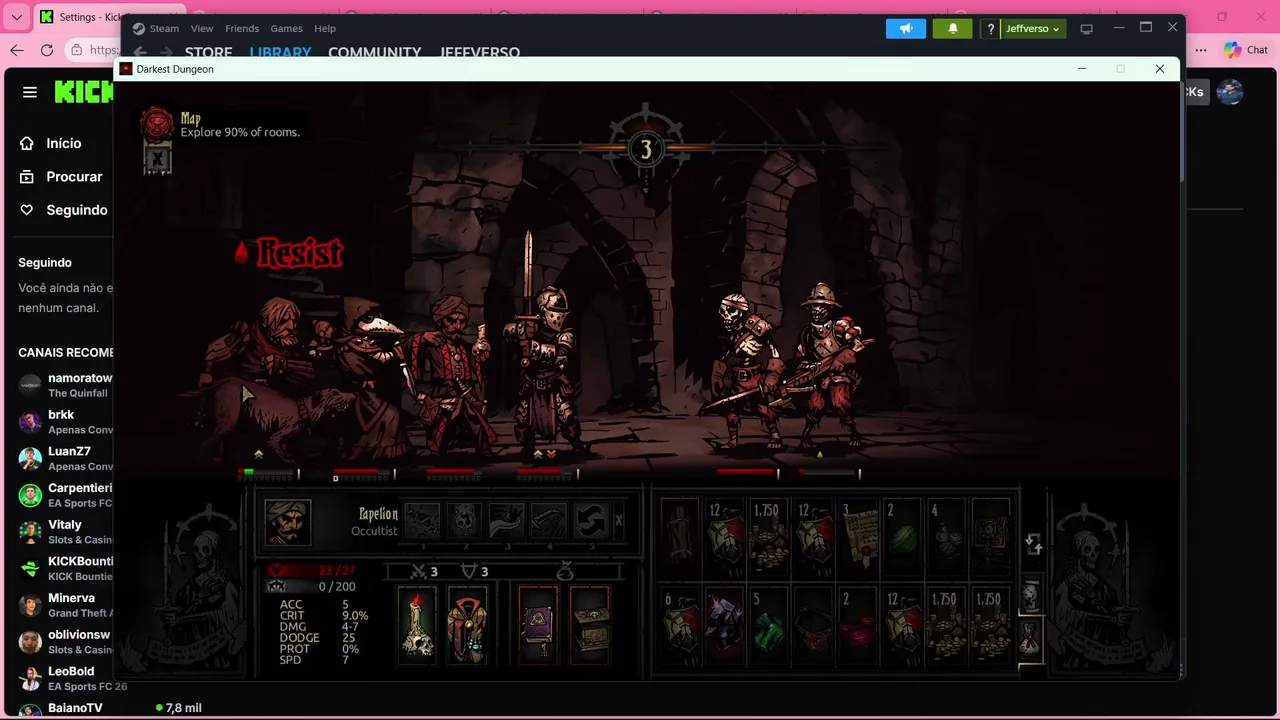Viewport: 1280px width, 720px height.
Task: Click the round counter showing 3
Action: [x=646, y=150]
